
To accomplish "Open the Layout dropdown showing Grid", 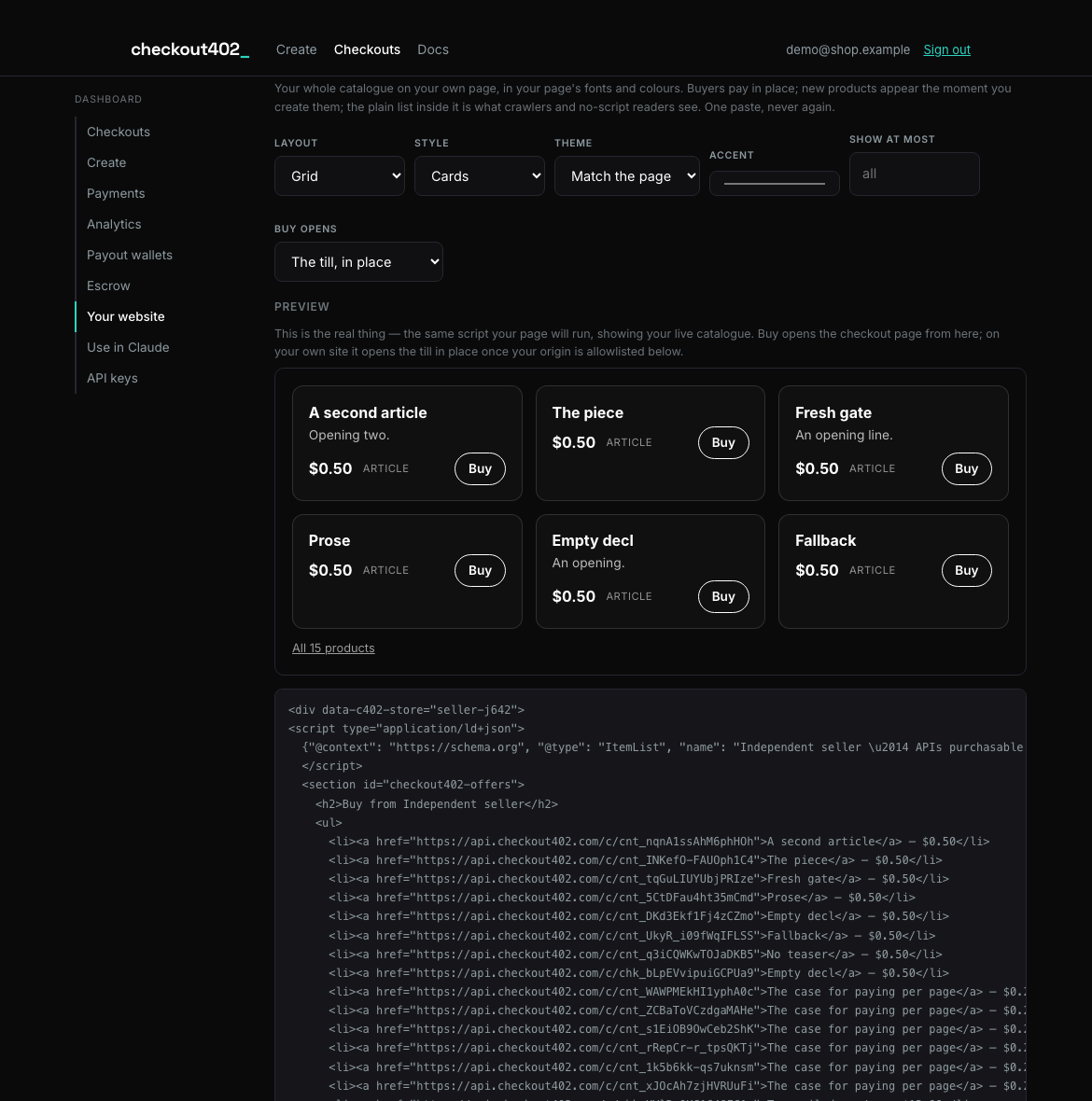I will coord(339,176).
